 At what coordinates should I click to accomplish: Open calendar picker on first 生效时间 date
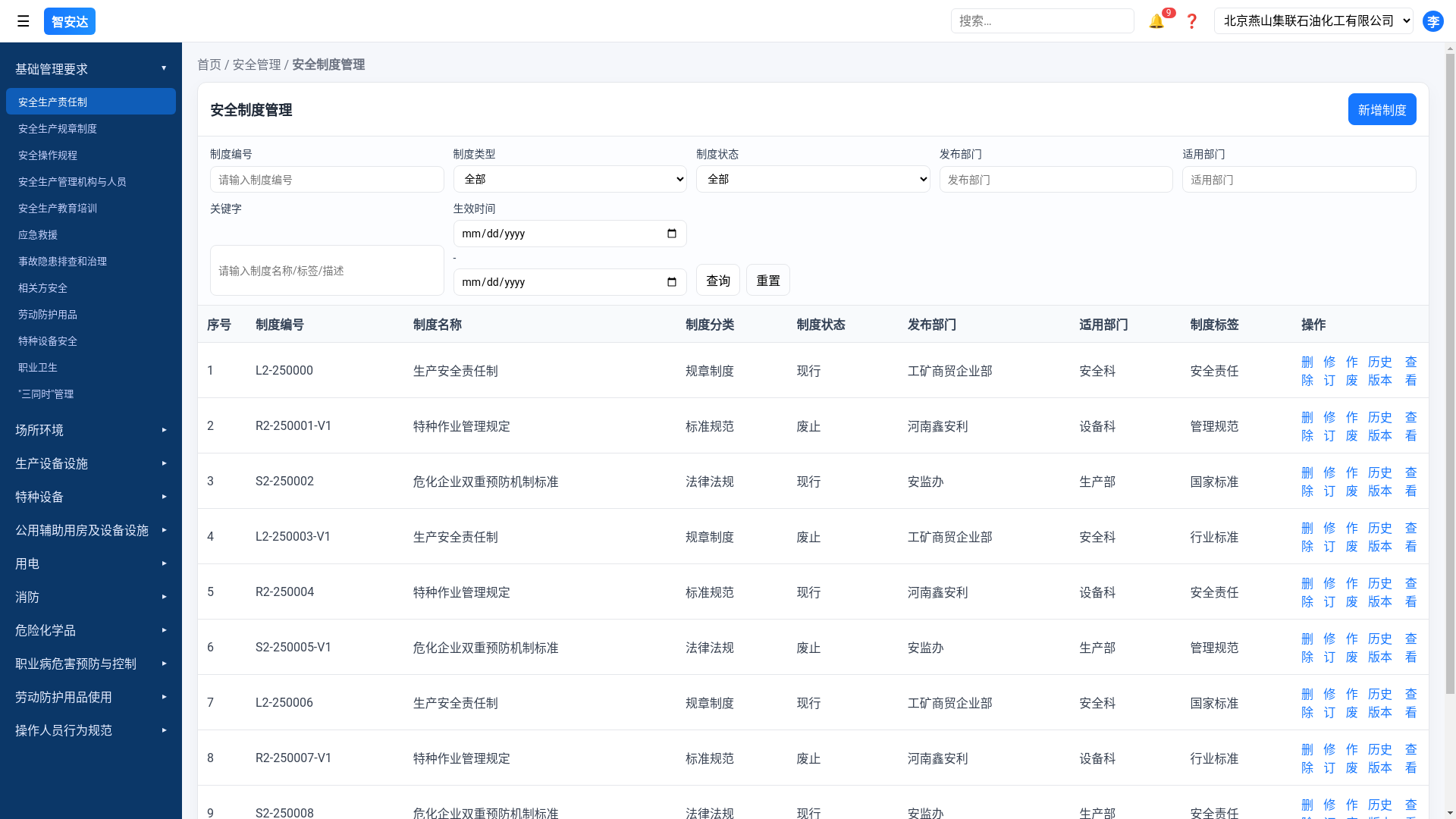click(672, 234)
